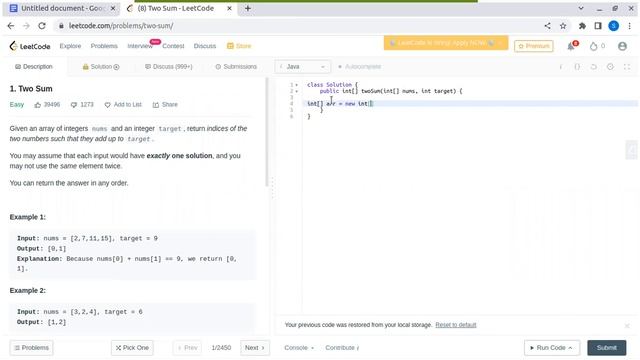
Task: Share this page via address bar icon
Action: (547, 26)
